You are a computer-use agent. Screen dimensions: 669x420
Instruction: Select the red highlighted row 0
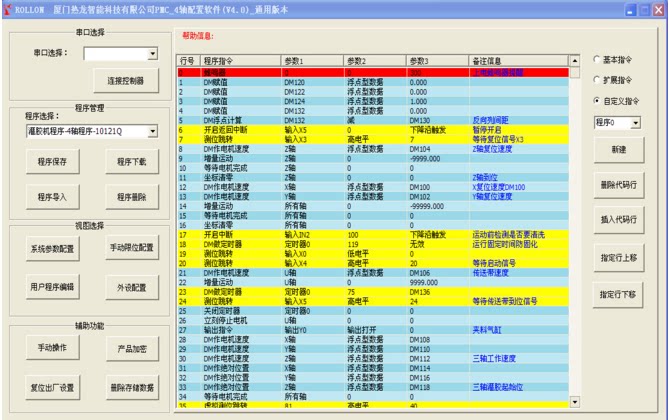[373, 73]
